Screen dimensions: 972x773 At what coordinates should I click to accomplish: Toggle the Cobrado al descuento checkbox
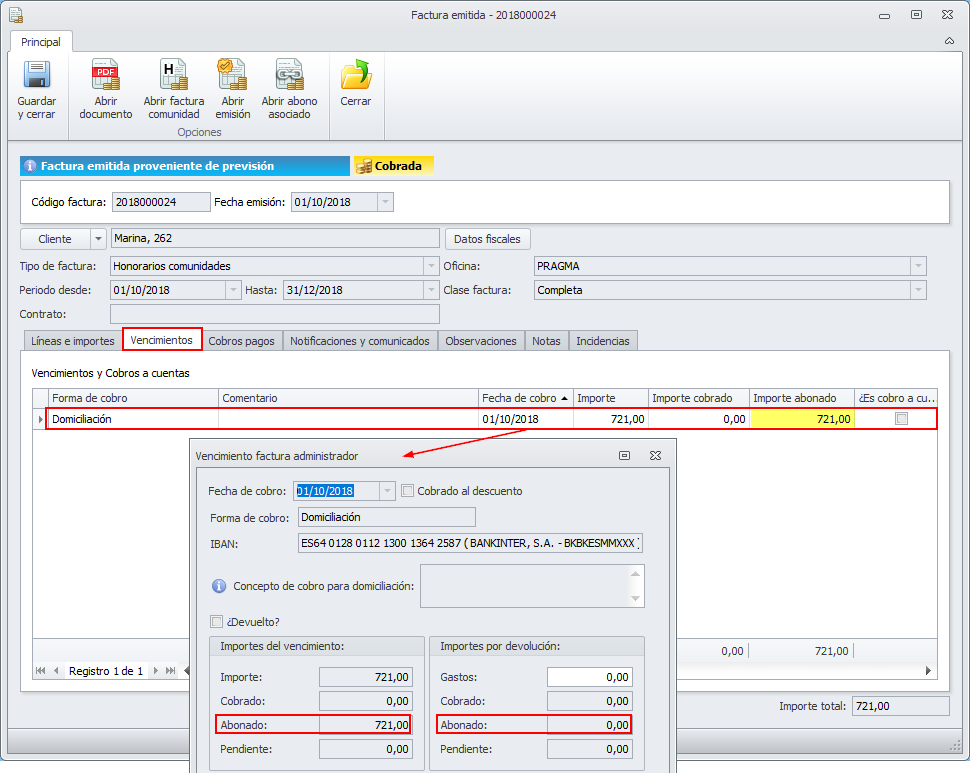click(x=408, y=491)
